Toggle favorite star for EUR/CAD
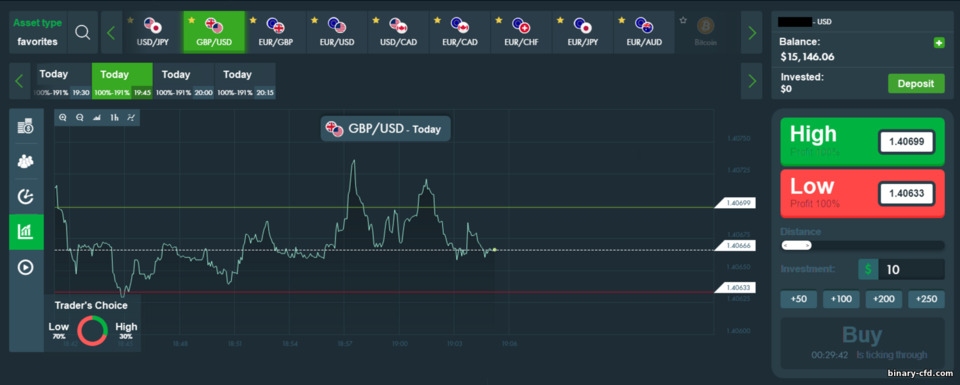The height and width of the screenshot is (385, 960). 437,20
